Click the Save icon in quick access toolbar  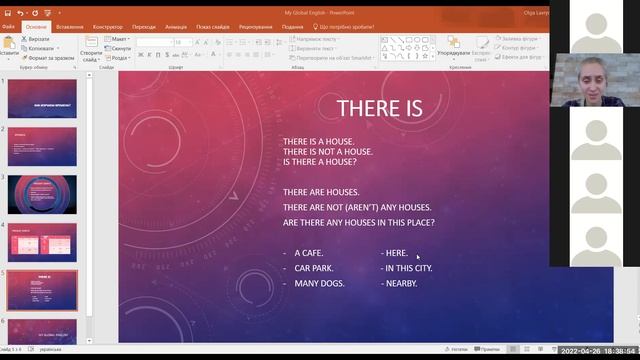coord(8,13)
